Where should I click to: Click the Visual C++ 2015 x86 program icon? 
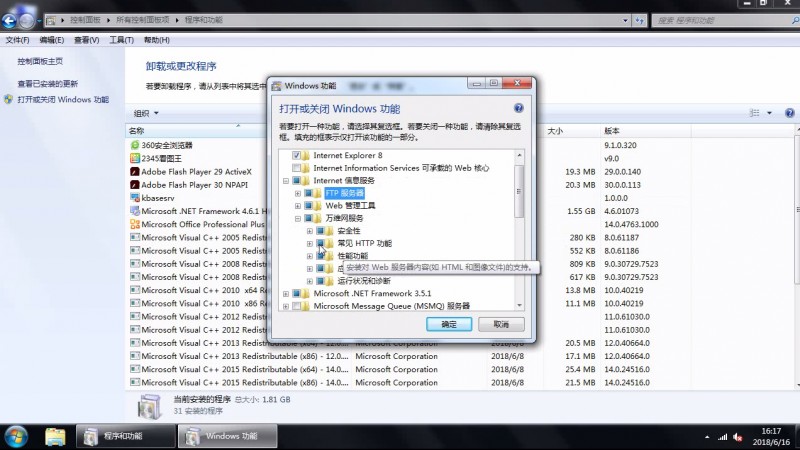135,383
